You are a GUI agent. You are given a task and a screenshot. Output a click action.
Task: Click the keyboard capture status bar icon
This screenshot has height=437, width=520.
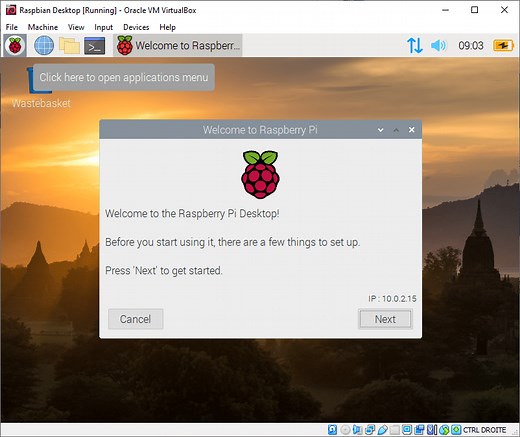pyautogui.click(x=456, y=430)
